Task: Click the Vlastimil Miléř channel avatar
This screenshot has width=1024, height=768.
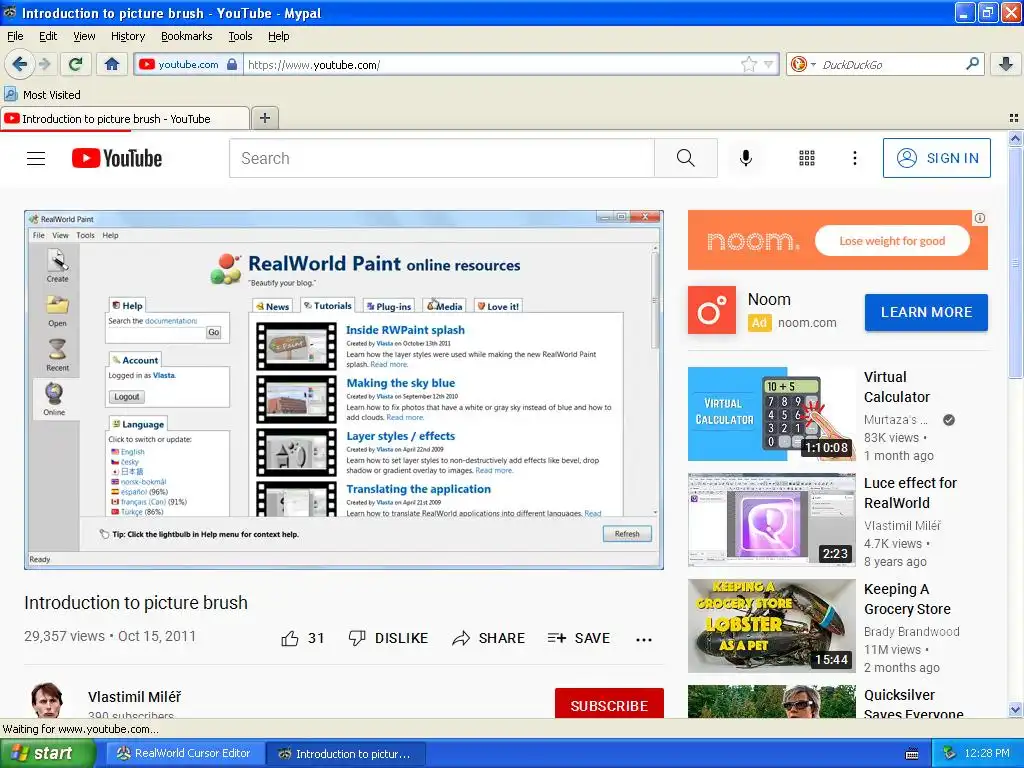Action: point(47,701)
